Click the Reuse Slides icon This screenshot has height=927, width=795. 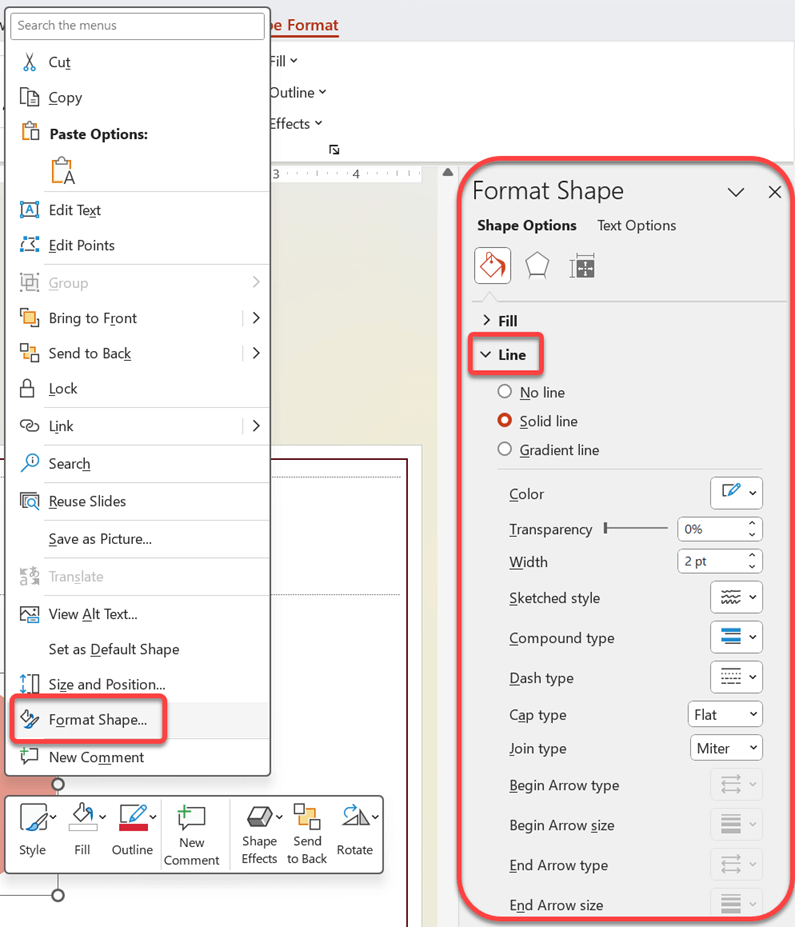(x=30, y=501)
